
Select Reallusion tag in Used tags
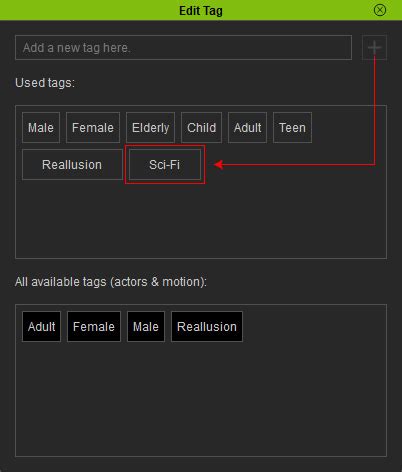[x=72, y=165]
